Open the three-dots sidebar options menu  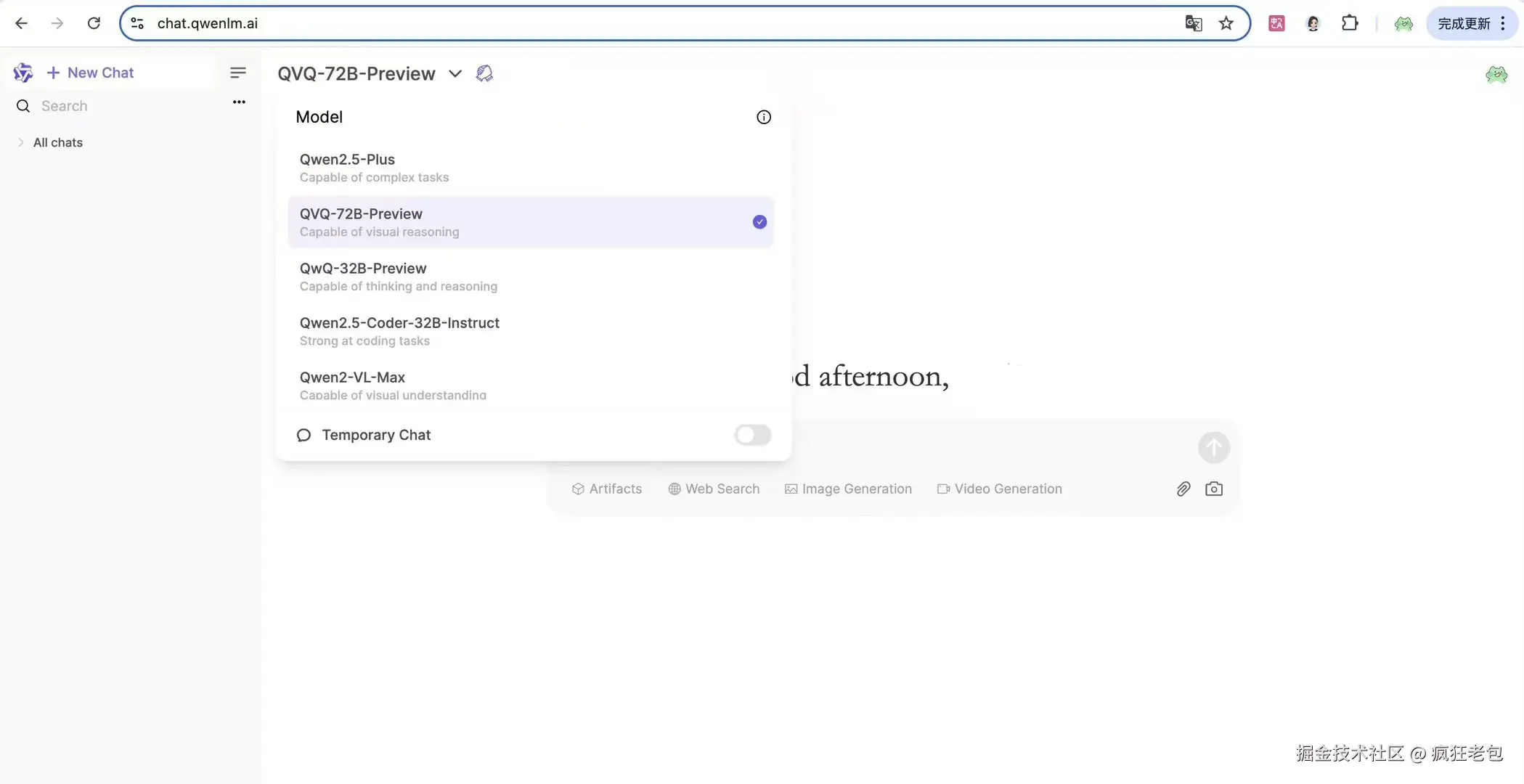(x=239, y=102)
